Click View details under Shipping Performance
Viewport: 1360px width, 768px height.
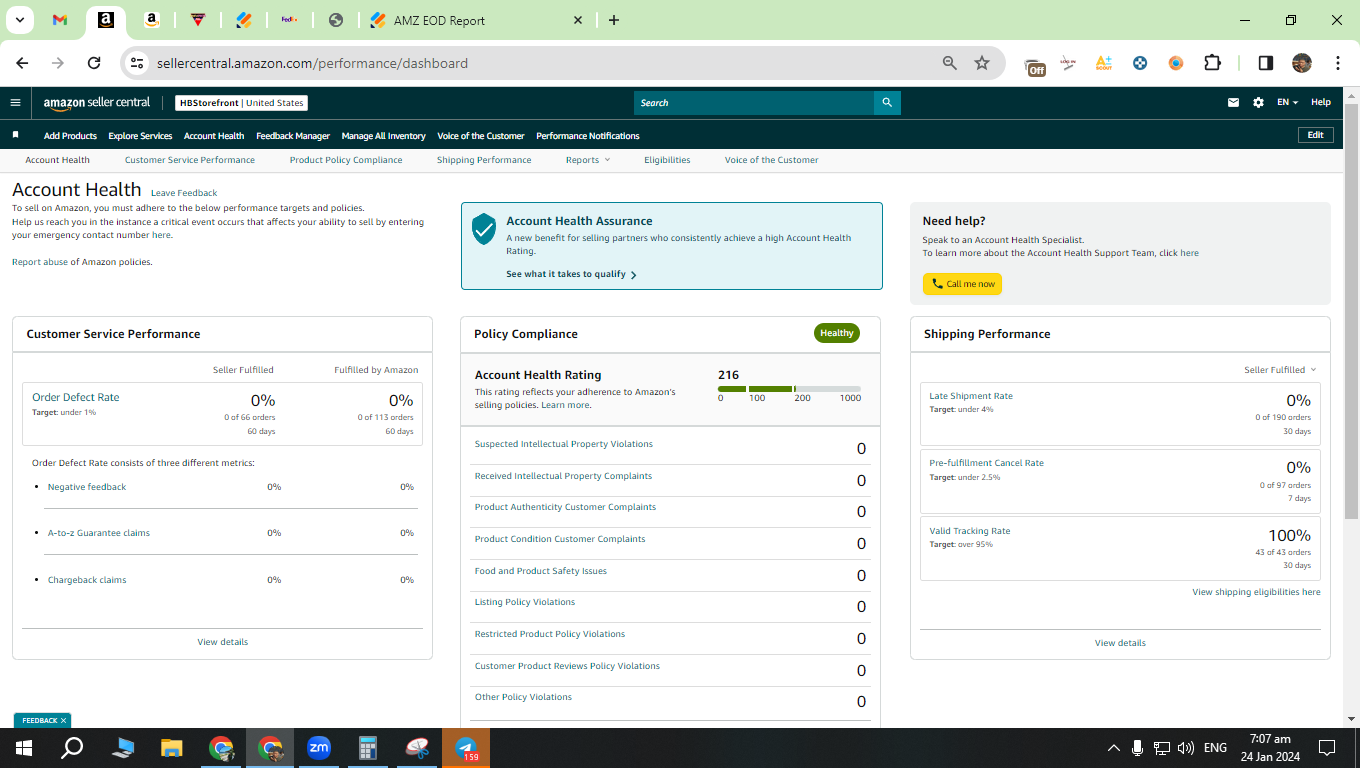(x=1120, y=643)
